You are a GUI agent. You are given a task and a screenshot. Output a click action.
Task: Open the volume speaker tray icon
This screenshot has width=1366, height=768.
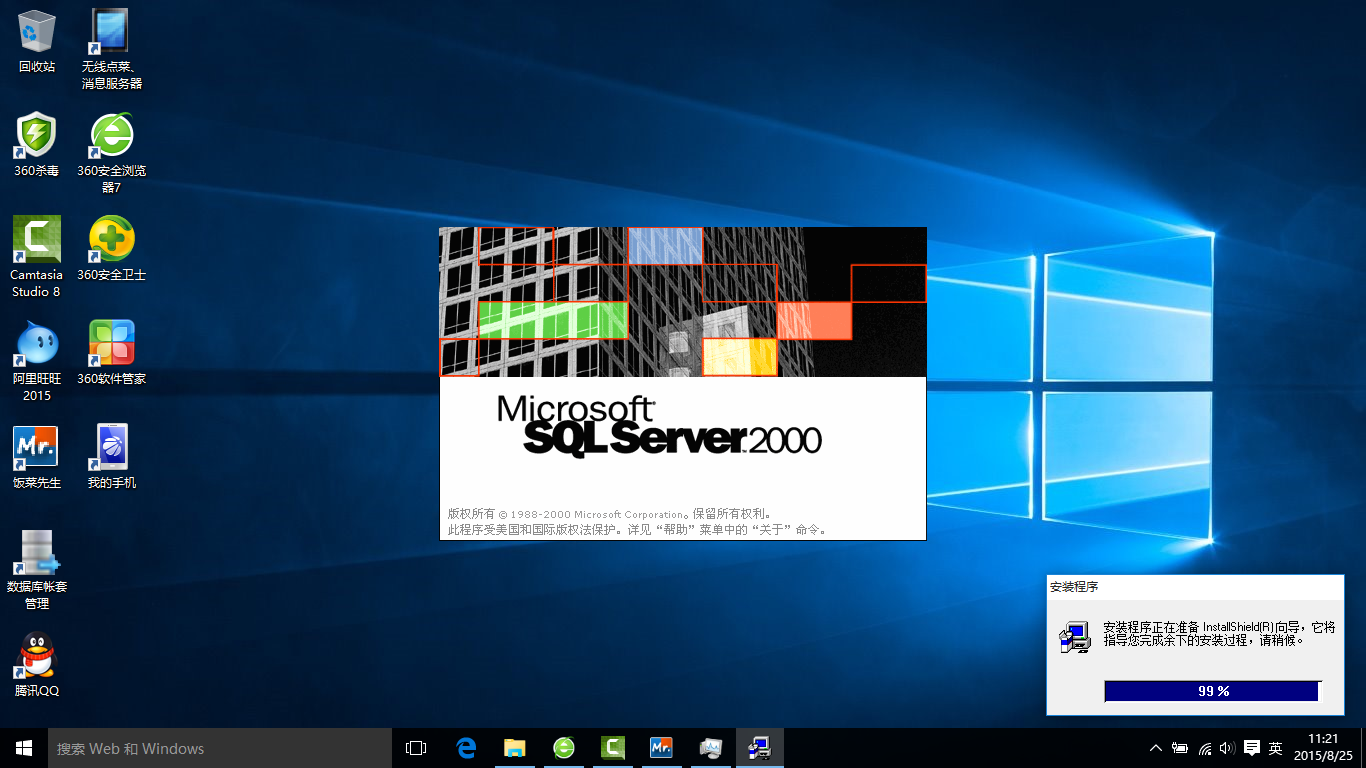pos(1227,748)
